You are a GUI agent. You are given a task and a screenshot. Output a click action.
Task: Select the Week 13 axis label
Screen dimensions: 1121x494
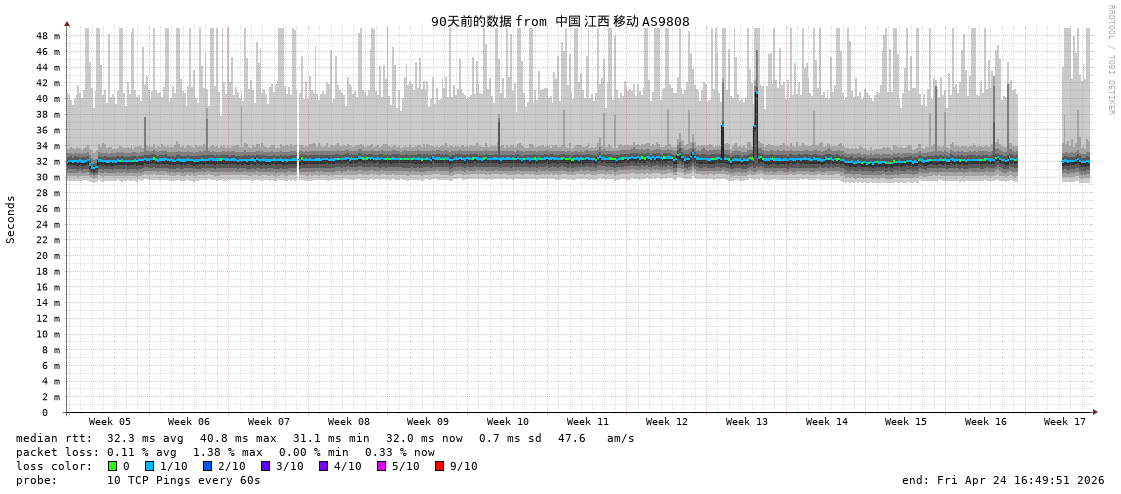coord(747,422)
